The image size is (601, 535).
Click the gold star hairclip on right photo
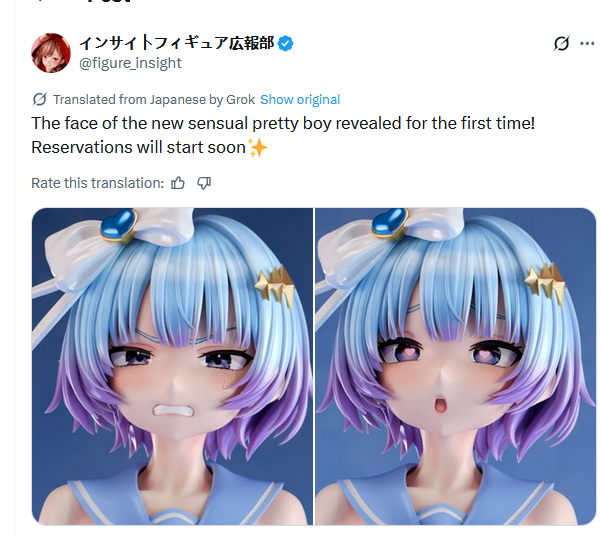coord(545,284)
